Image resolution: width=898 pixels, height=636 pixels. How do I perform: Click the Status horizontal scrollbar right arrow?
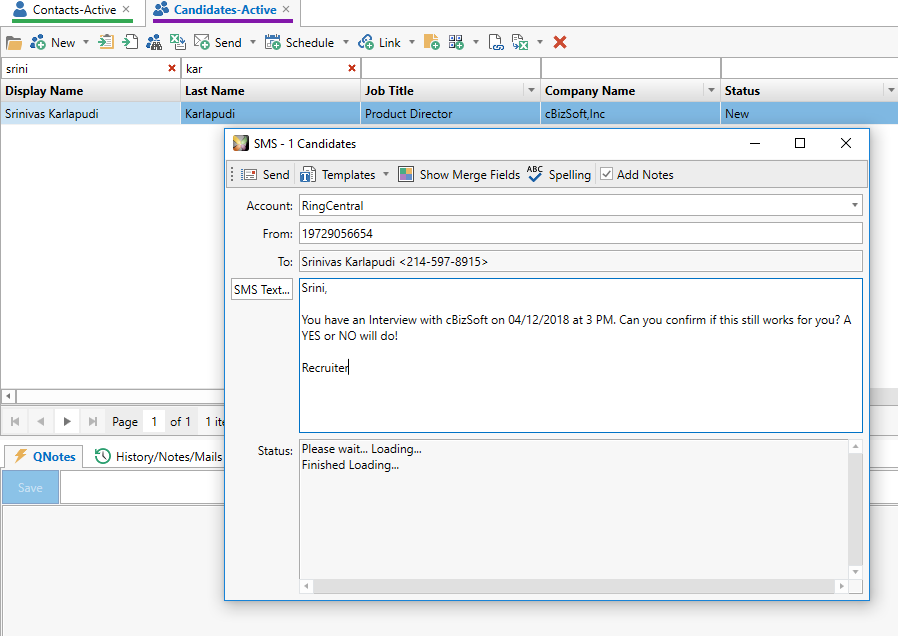point(841,586)
